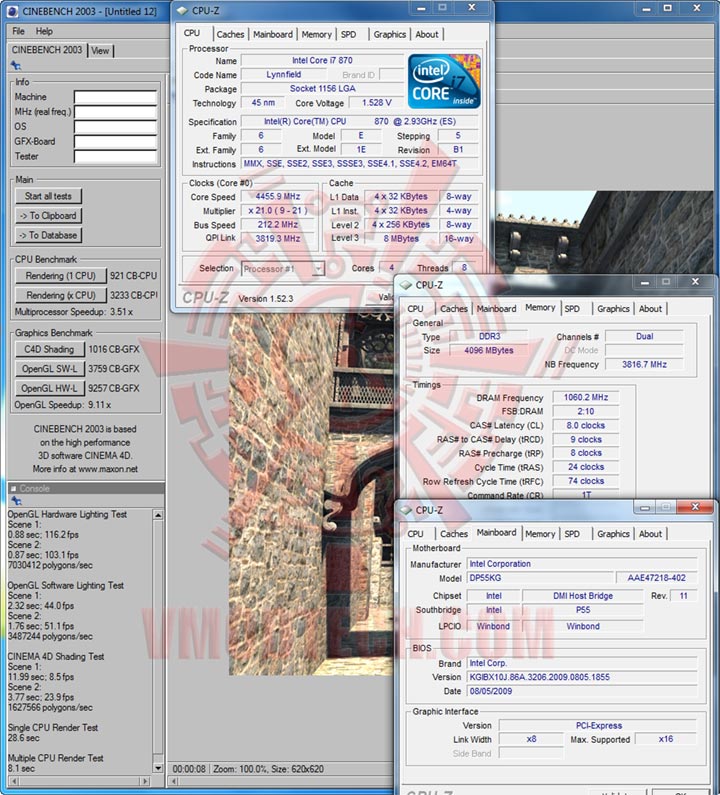This screenshot has width=720, height=795.
Task: Open Memory tab in top CPU-Z window
Action: click(316, 34)
